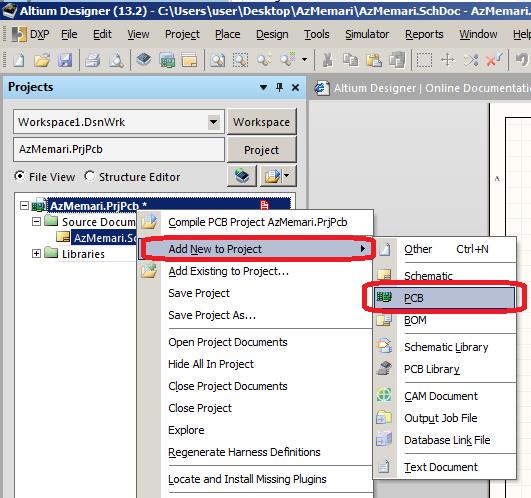531x498 pixels.
Task: Click the Print Preview magnifier icon
Action: [116, 60]
